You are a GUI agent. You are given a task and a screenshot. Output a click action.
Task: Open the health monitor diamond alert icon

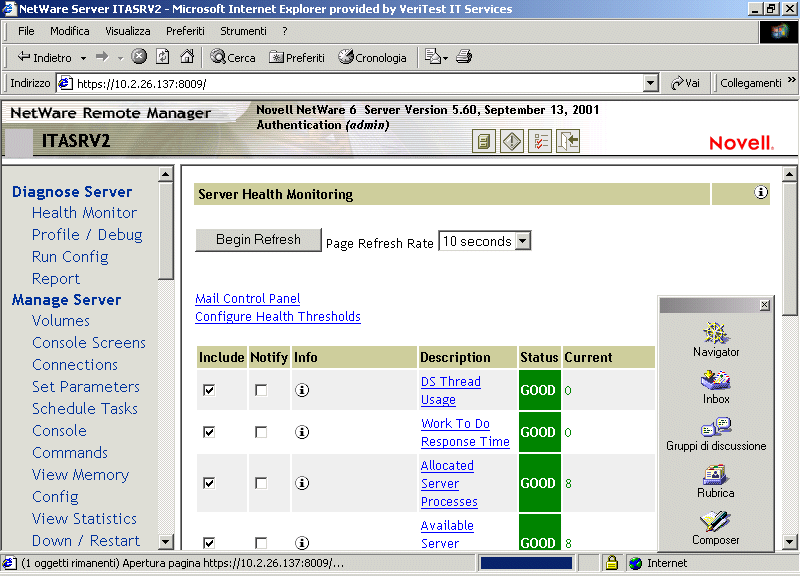(x=511, y=141)
